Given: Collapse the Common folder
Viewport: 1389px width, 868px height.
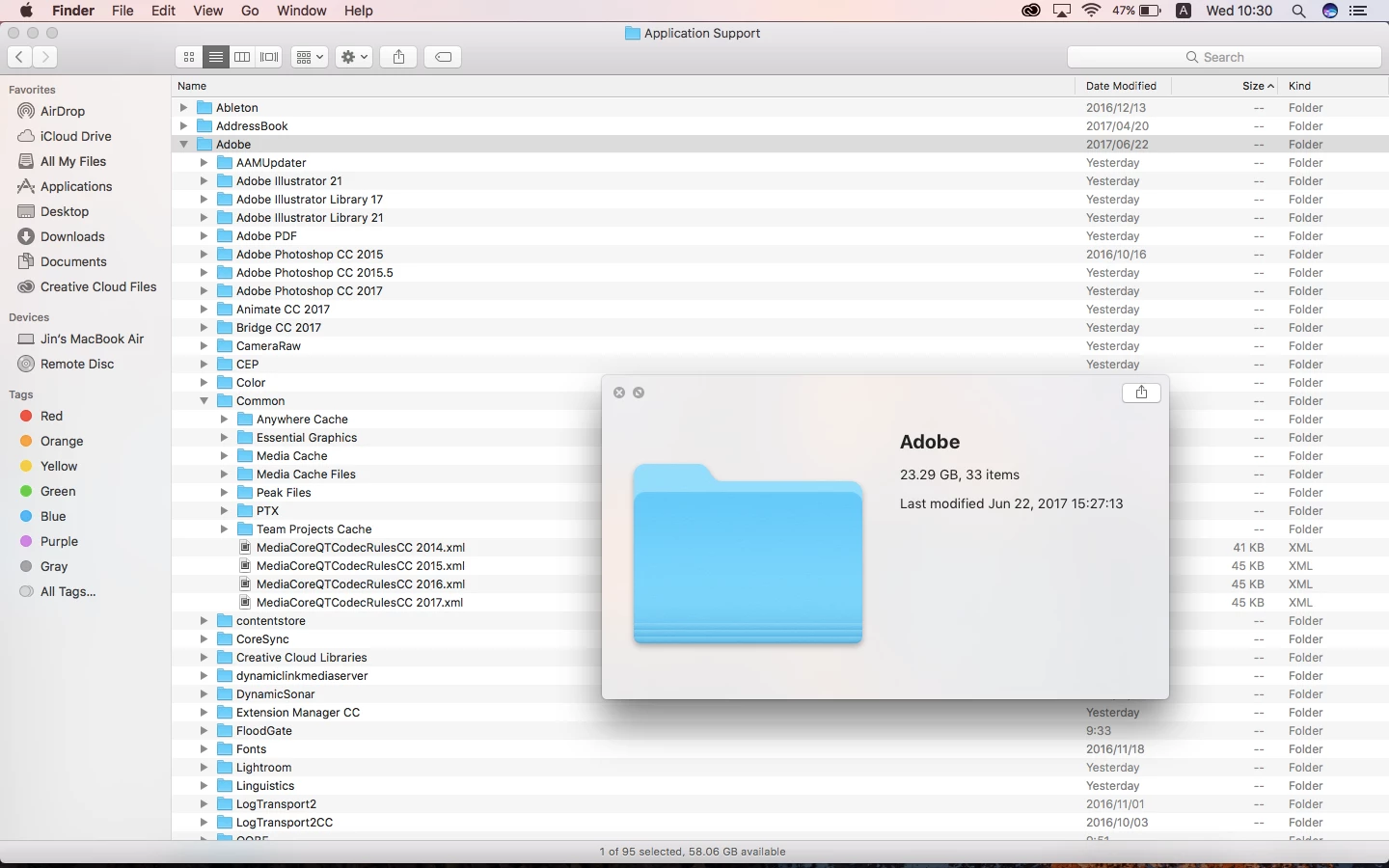Looking at the screenshot, I should (x=204, y=401).
